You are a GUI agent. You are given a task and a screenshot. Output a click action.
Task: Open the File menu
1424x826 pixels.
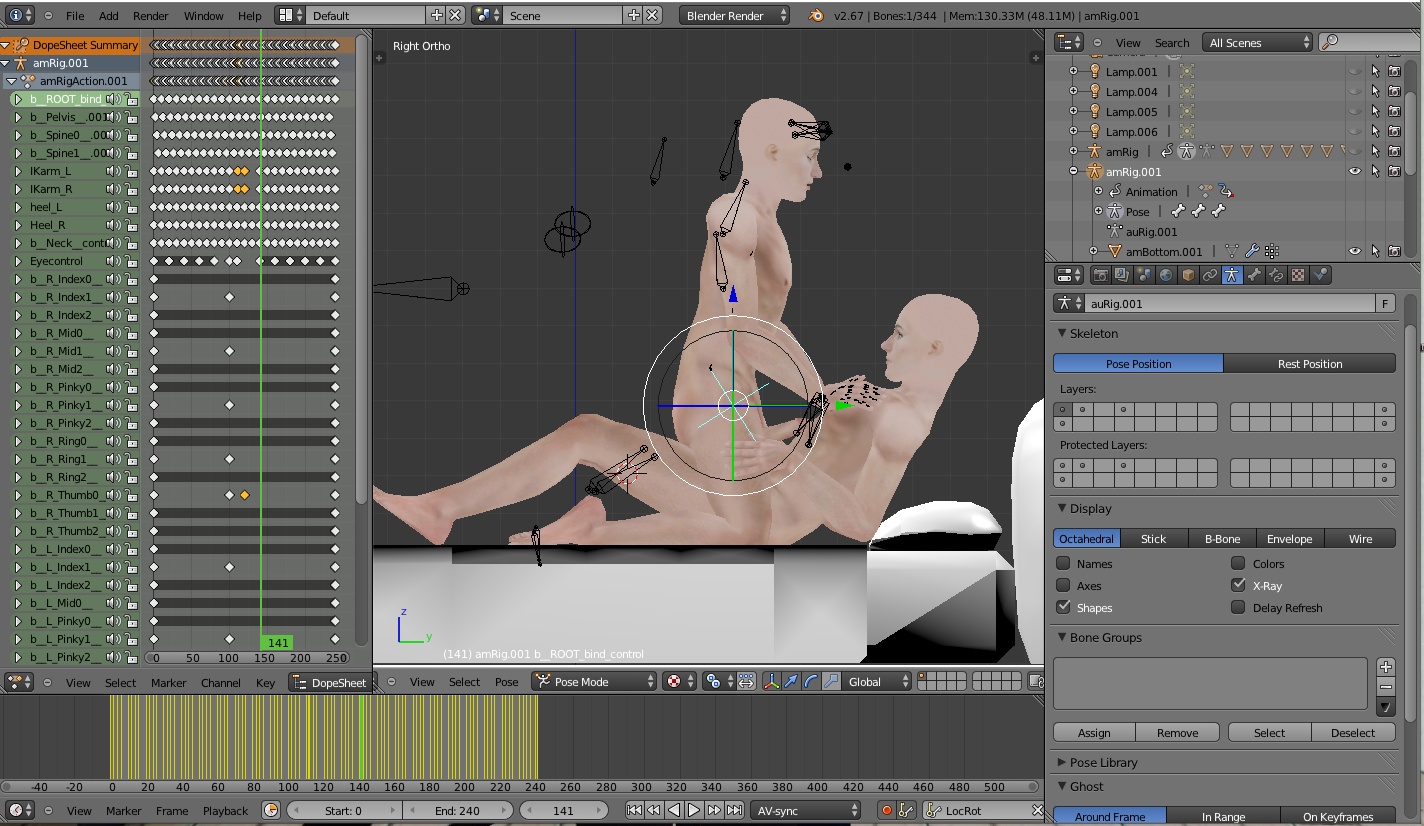coord(75,16)
